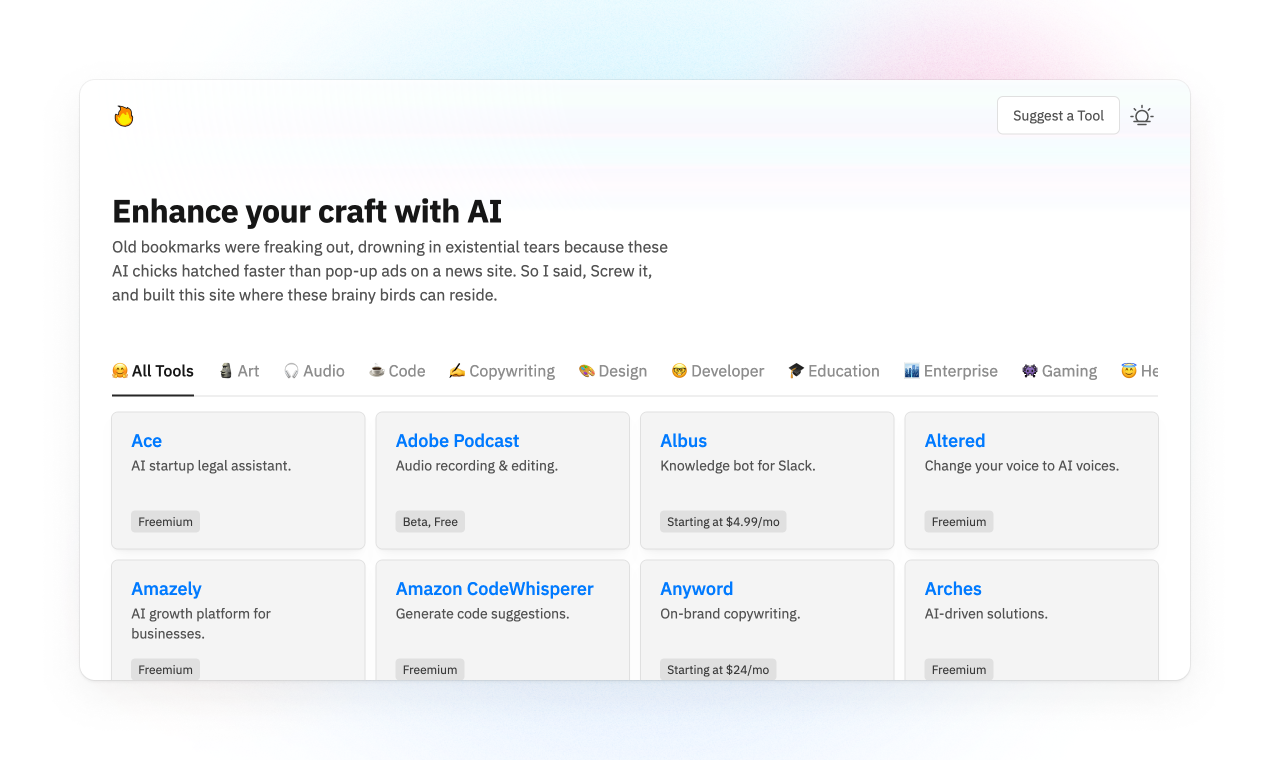This screenshot has height=760, width=1270.
Task: Click the flame logo icon
Action: click(124, 116)
